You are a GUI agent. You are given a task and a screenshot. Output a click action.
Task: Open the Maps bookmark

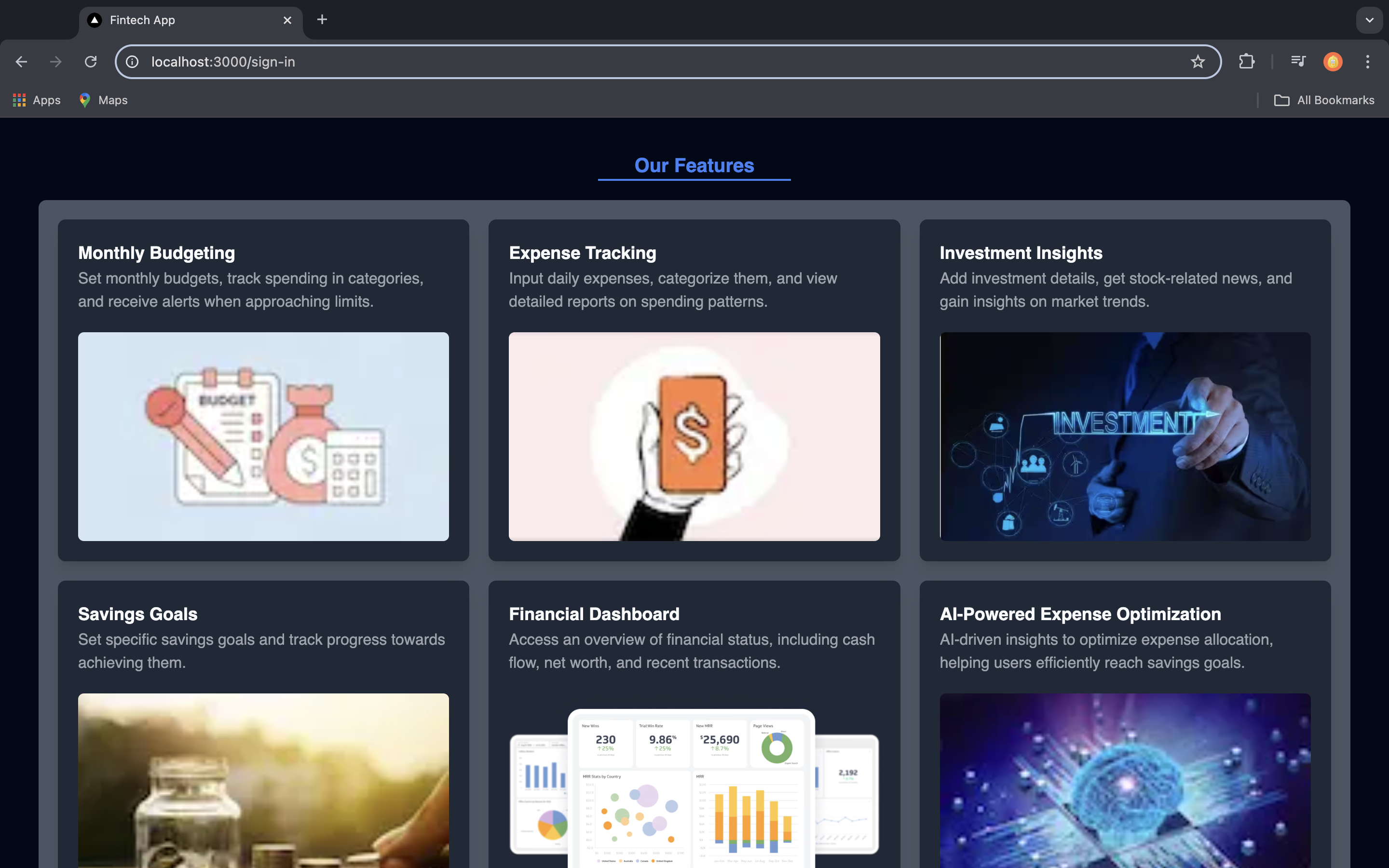103,100
